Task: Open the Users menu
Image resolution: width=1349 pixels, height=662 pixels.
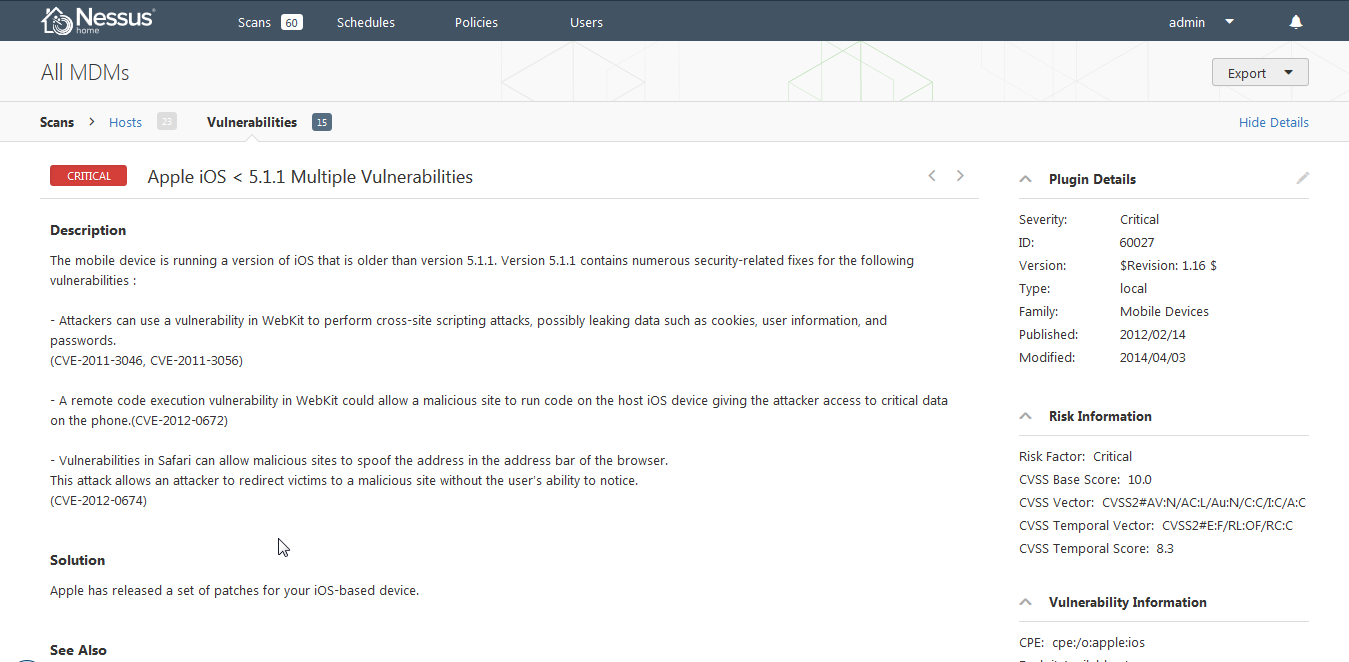Action: pos(586,22)
